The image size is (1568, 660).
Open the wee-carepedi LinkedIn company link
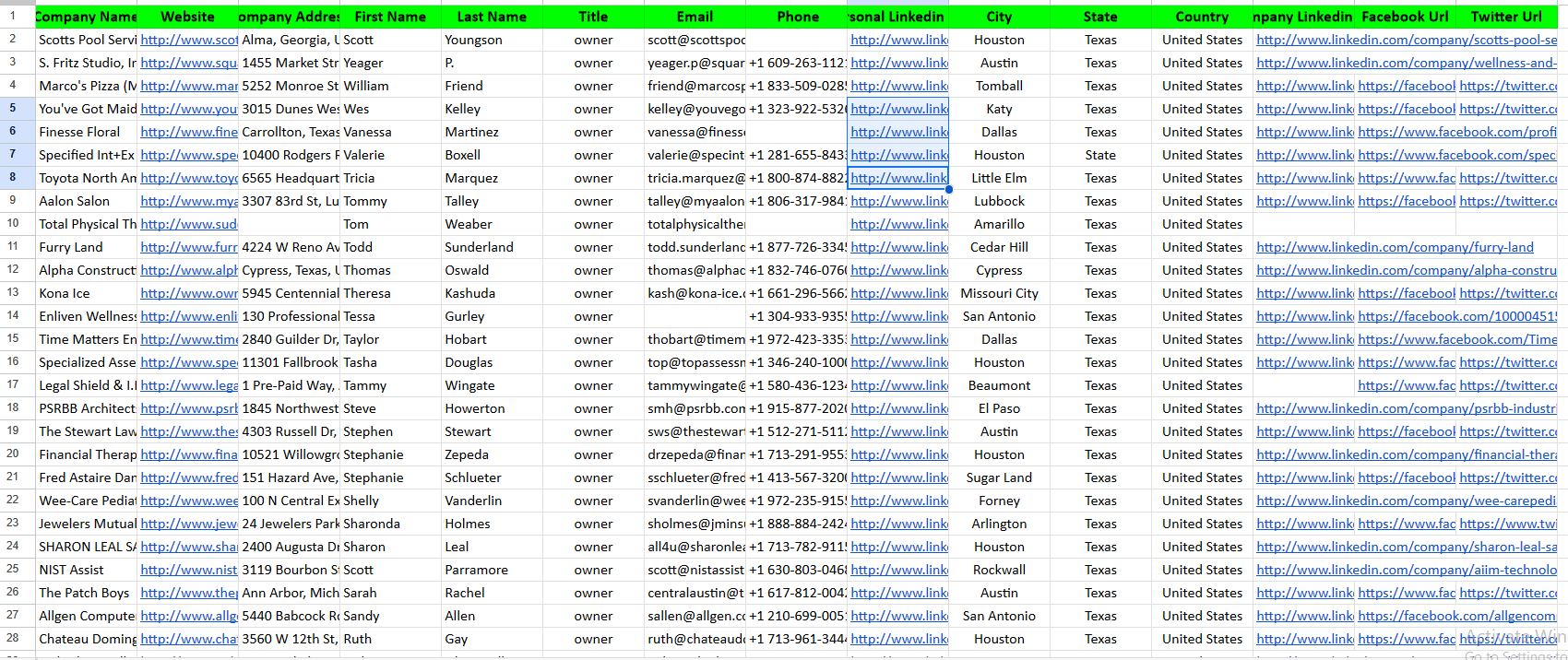point(1406,501)
